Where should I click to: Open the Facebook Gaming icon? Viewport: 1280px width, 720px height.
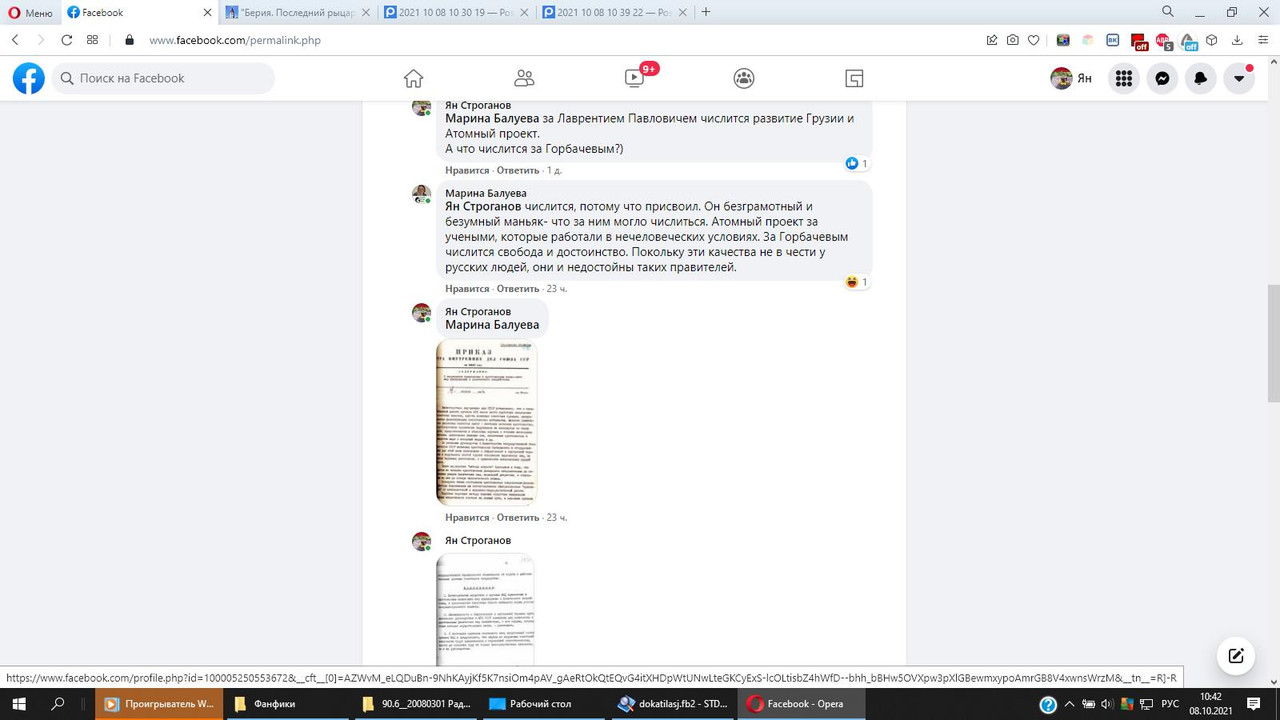click(x=854, y=78)
